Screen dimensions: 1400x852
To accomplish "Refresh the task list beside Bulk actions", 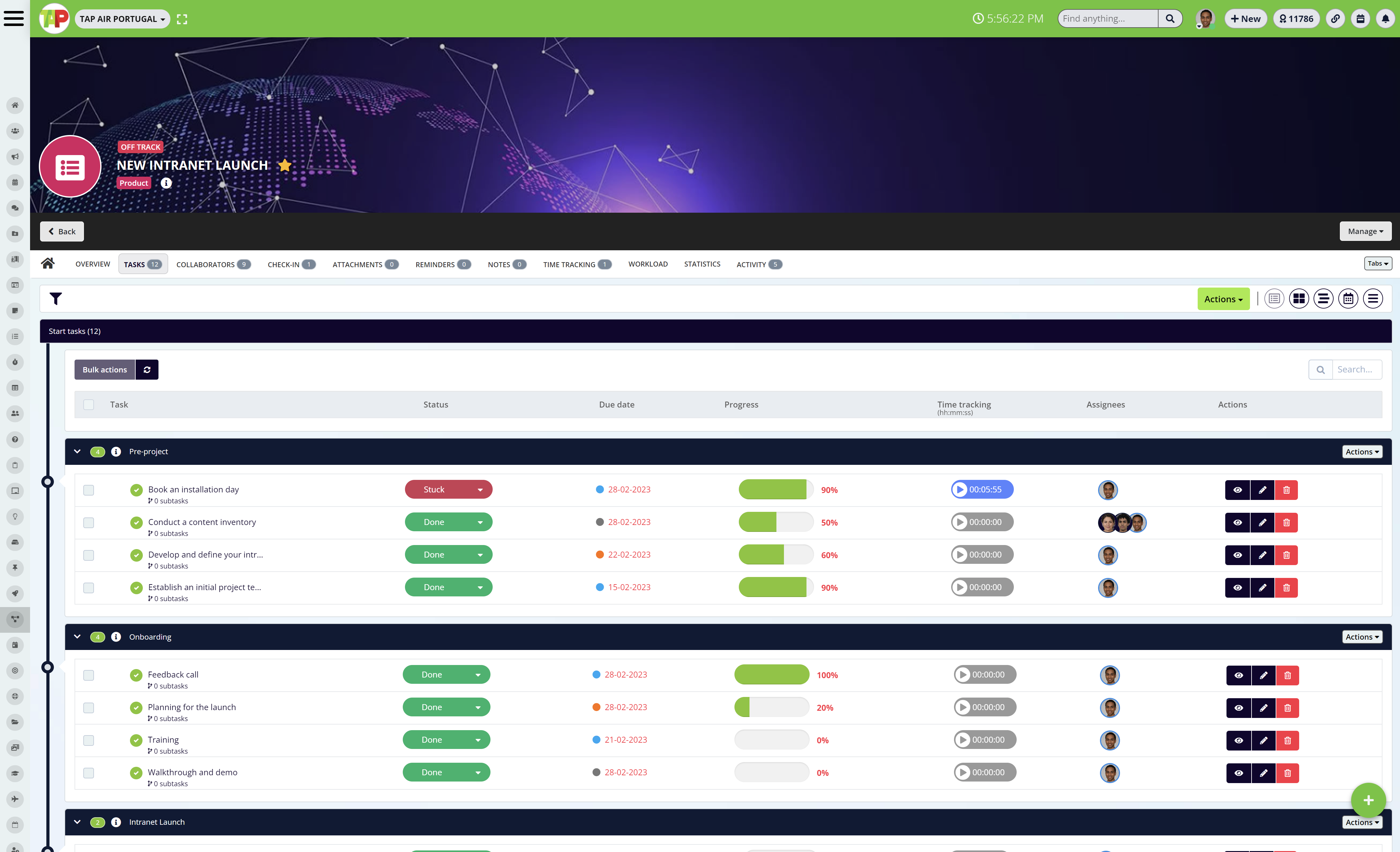I will (147, 369).
